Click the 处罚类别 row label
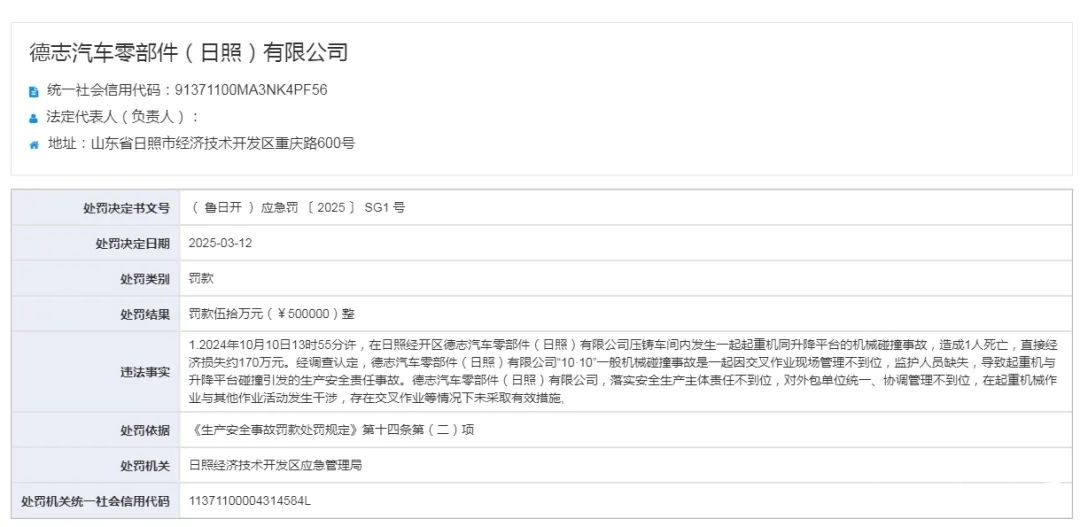Image resolution: width=1080 pixels, height=527 pixels. pos(145,279)
